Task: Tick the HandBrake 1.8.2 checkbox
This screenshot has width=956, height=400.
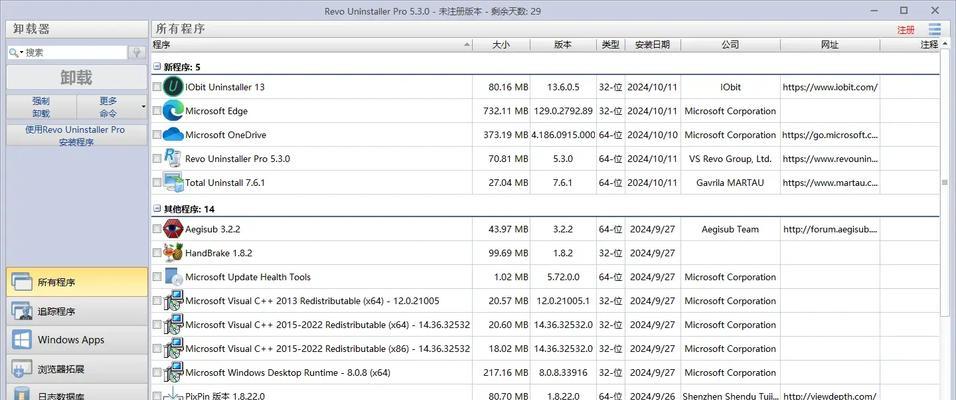Action: (x=157, y=253)
